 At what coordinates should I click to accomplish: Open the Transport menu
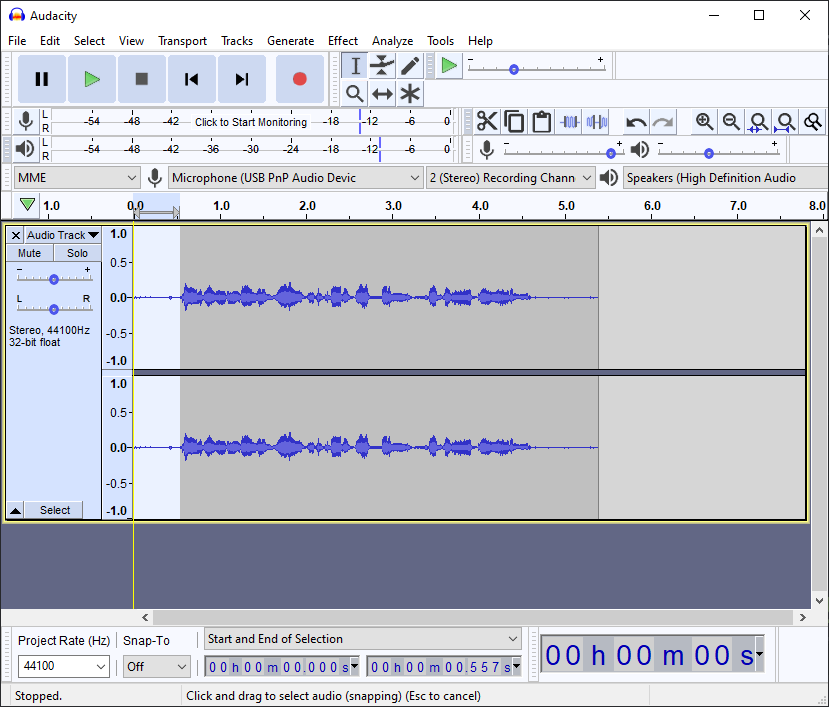click(182, 41)
